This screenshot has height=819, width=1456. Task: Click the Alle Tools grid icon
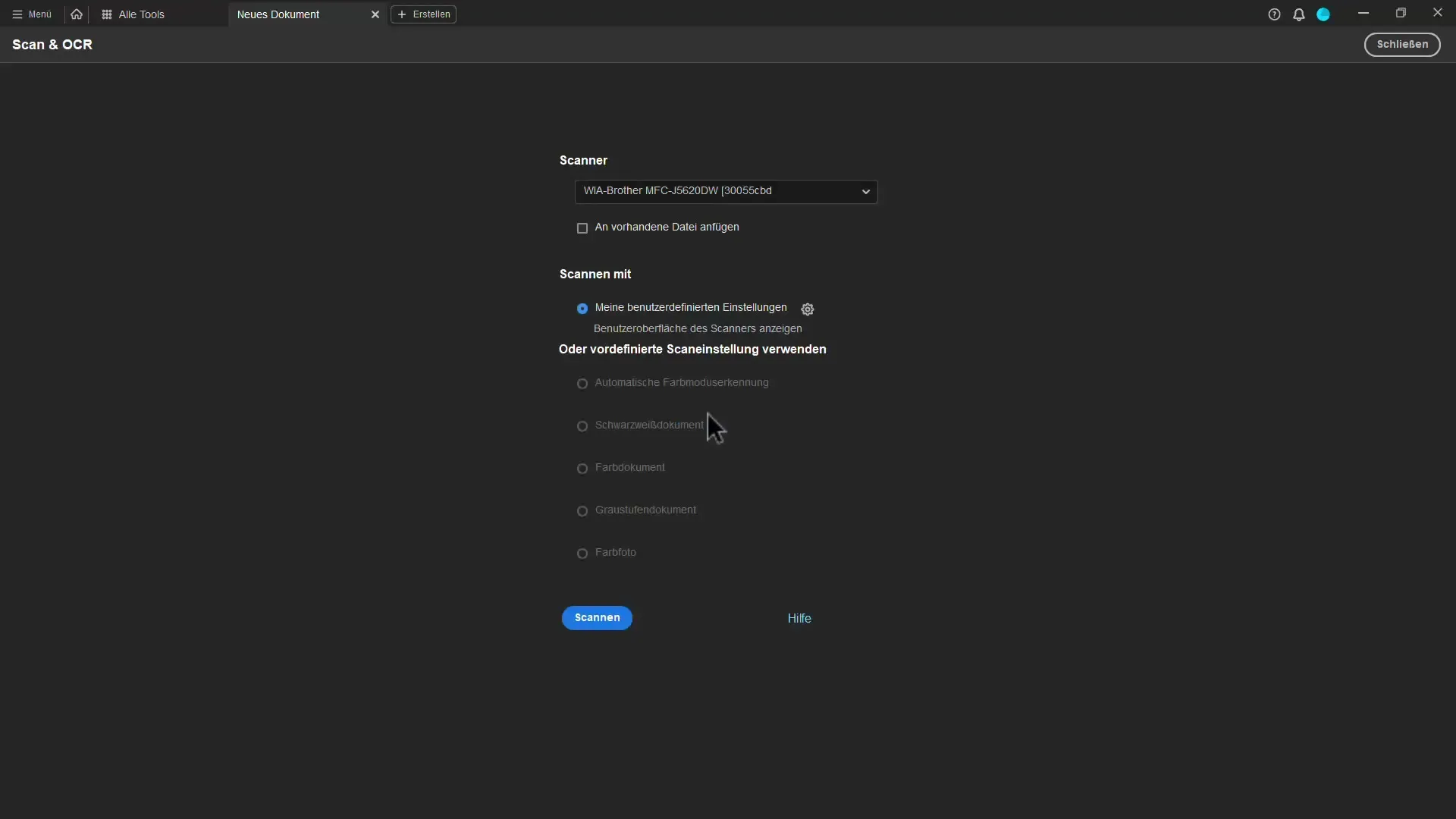tap(106, 13)
